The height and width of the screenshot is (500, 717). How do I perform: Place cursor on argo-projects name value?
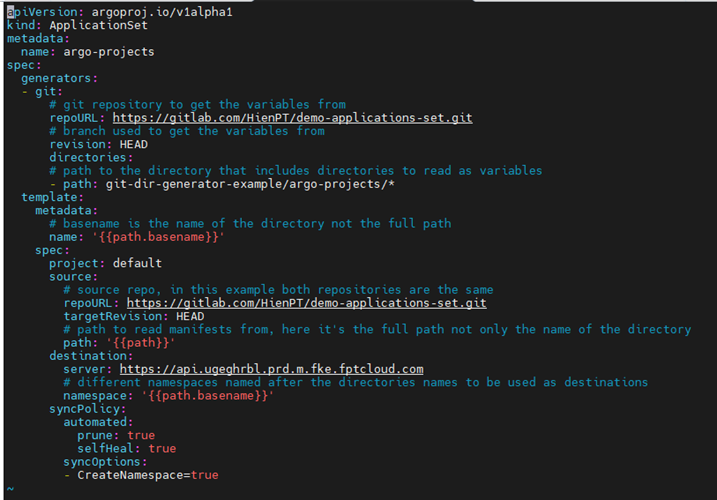pyautogui.click(x=108, y=51)
